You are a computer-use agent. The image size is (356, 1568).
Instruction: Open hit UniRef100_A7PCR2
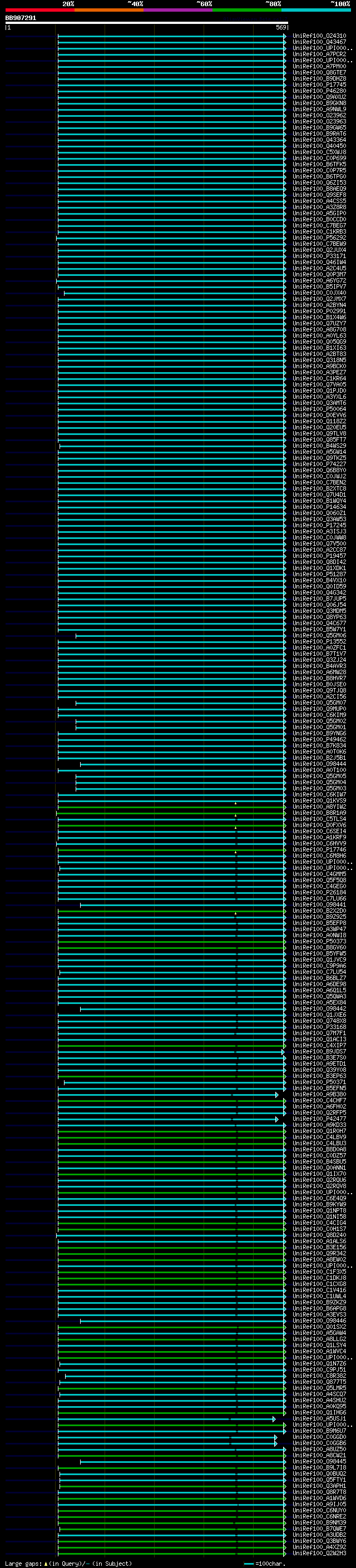click(319, 54)
